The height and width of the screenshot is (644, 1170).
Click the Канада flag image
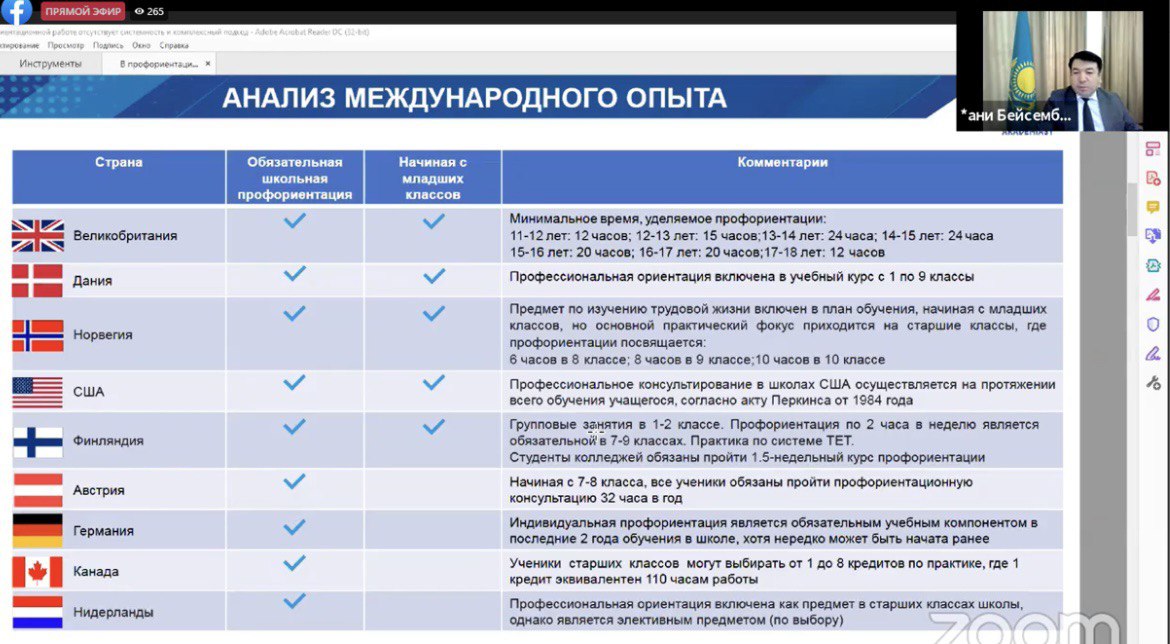(37, 572)
